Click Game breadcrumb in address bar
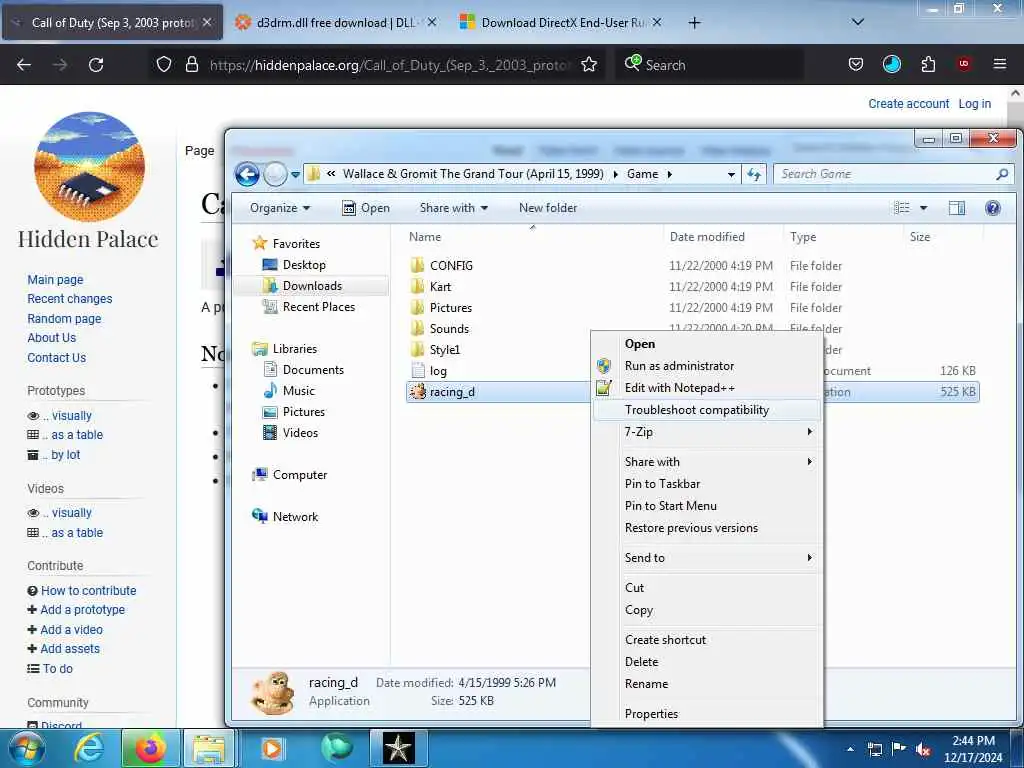This screenshot has width=1024, height=768. pyautogui.click(x=643, y=174)
